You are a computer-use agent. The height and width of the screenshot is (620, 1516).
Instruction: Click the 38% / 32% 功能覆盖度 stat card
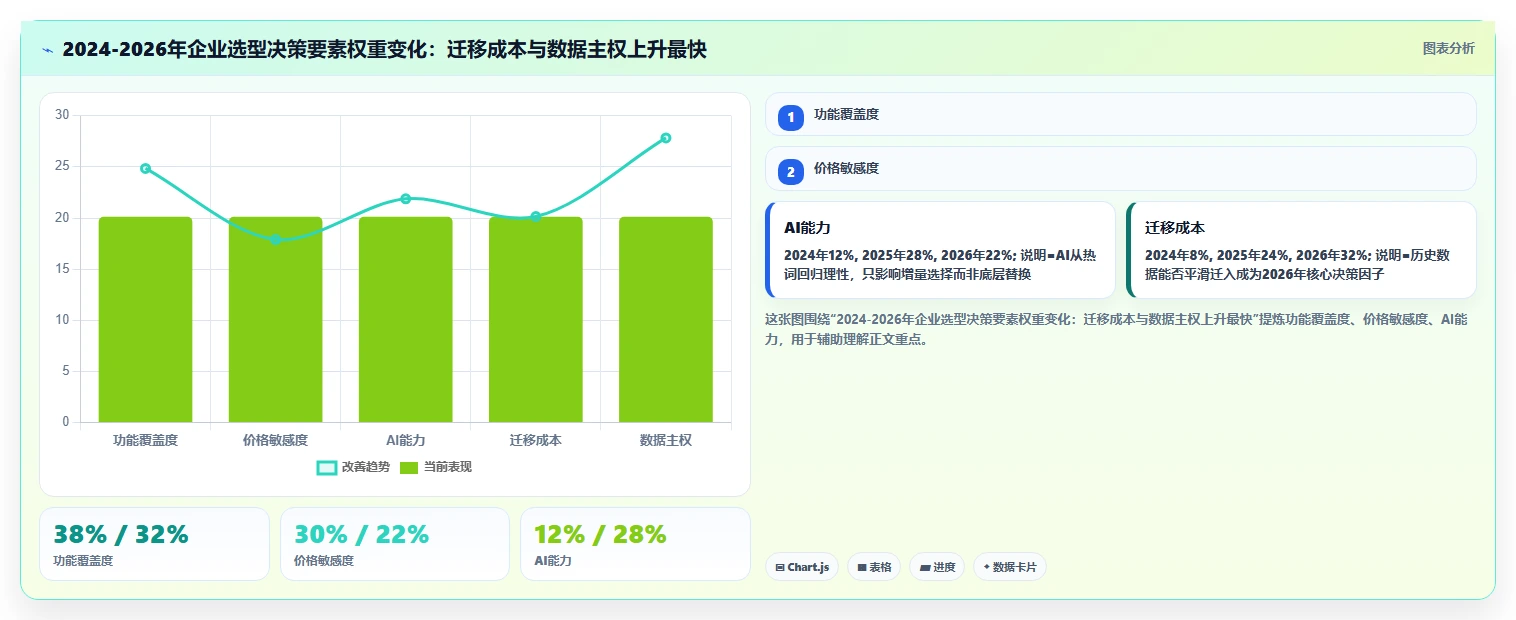[x=154, y=544]
